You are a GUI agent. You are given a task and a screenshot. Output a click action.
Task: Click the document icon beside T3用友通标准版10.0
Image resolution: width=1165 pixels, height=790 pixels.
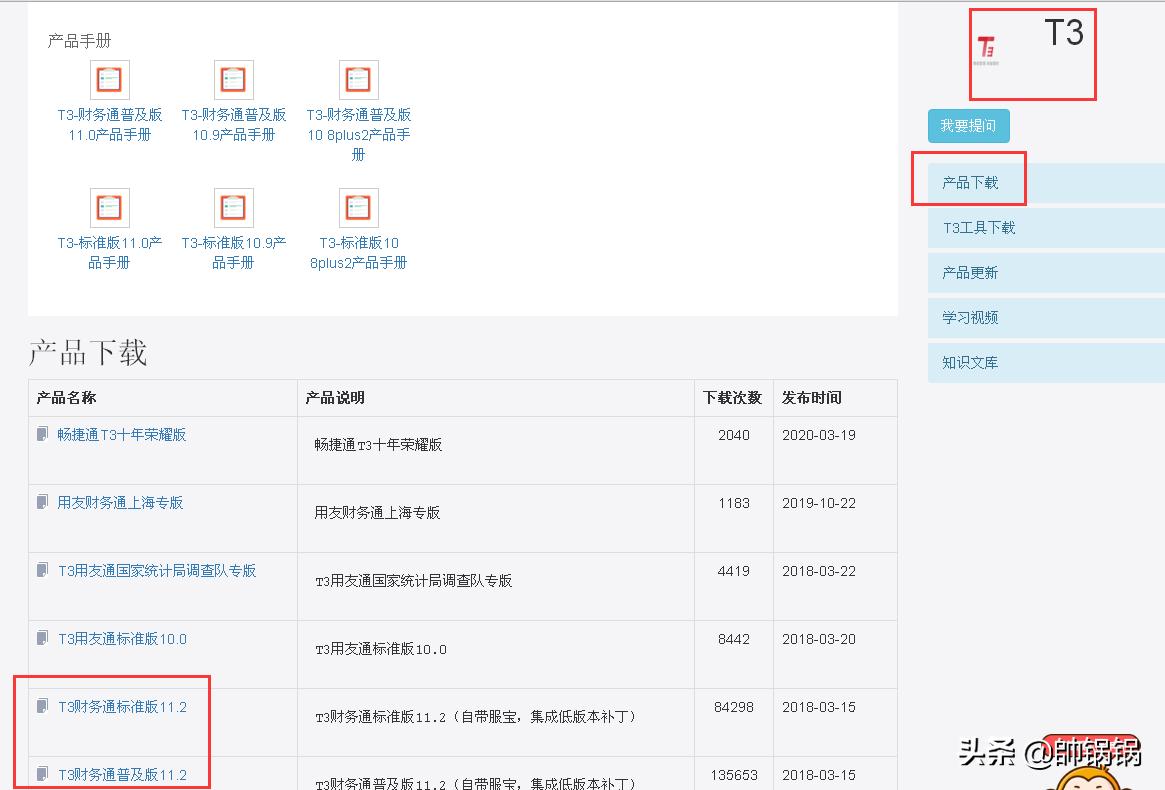(41, 638)
